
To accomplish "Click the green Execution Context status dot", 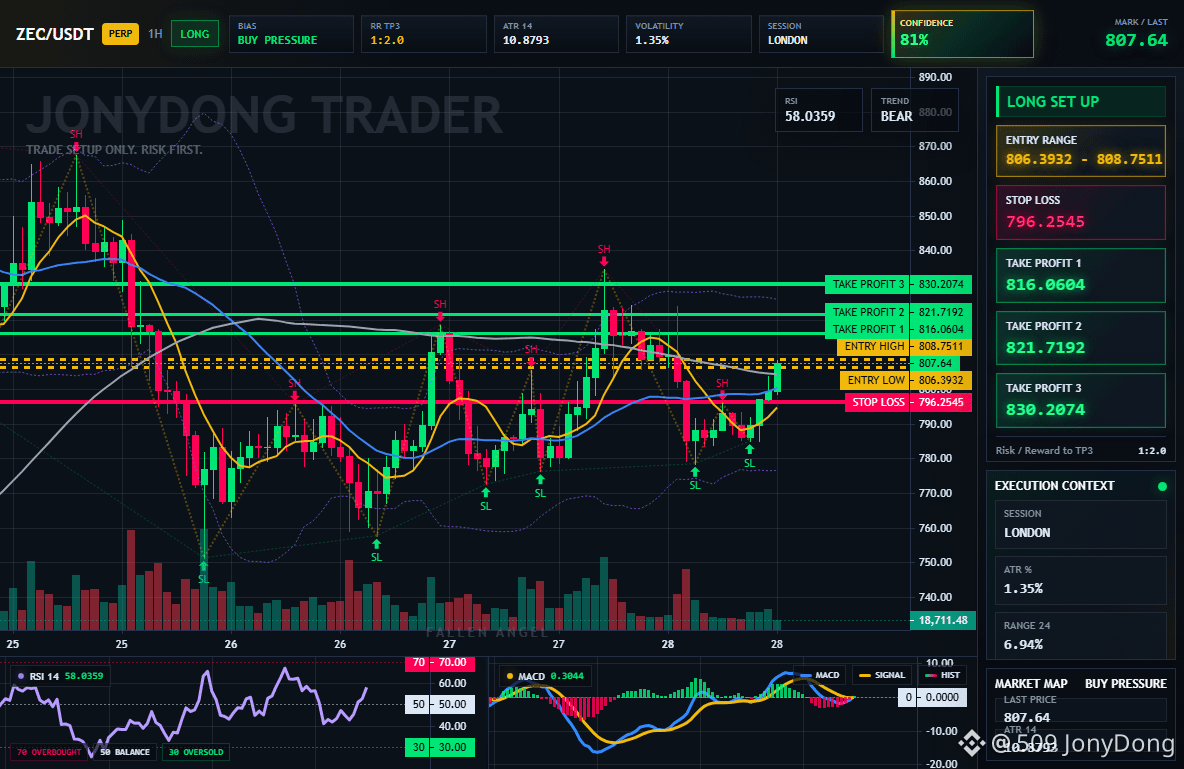I will 1162,486.
